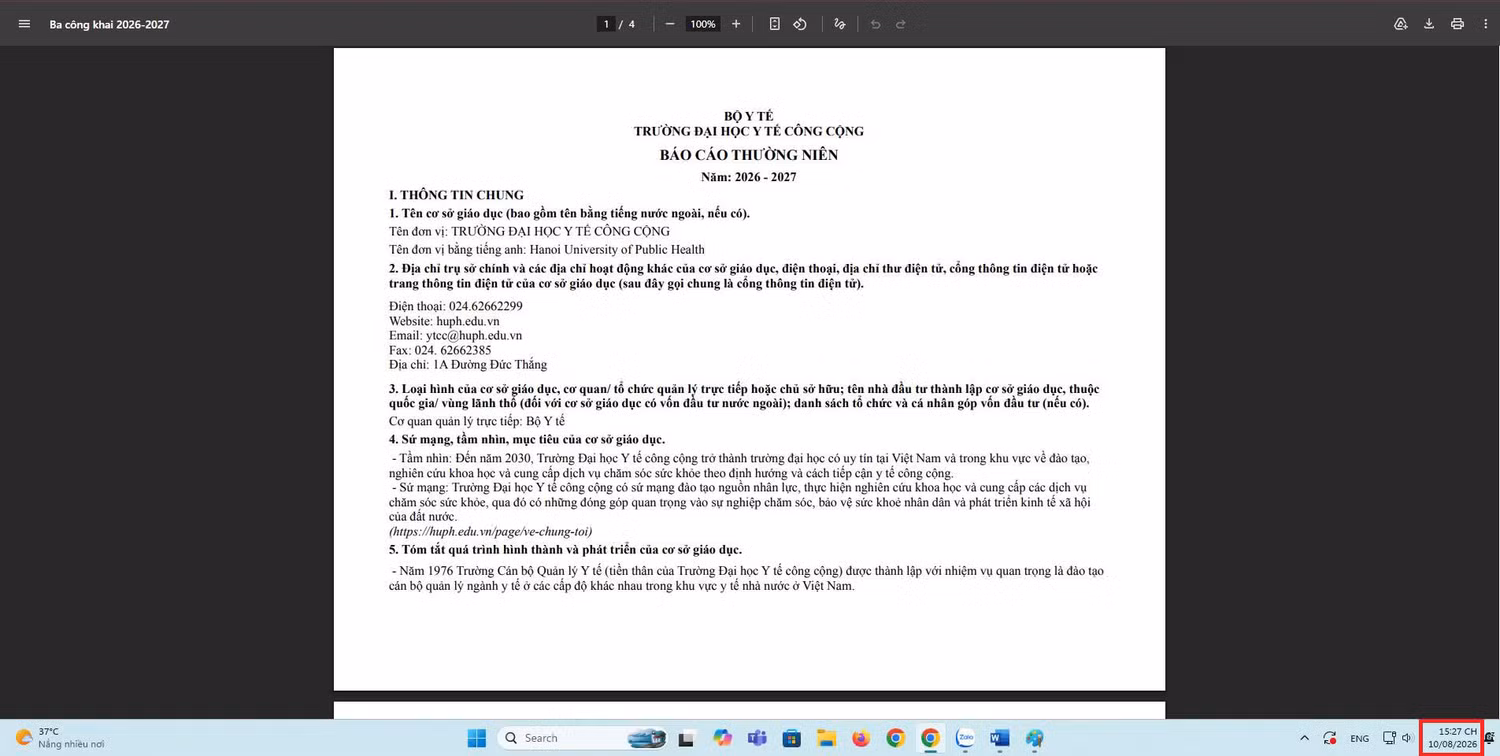The height and width of the screenshot is (756, 1500).
Task: Rotate the document counterclockwise
Action: 800,24
